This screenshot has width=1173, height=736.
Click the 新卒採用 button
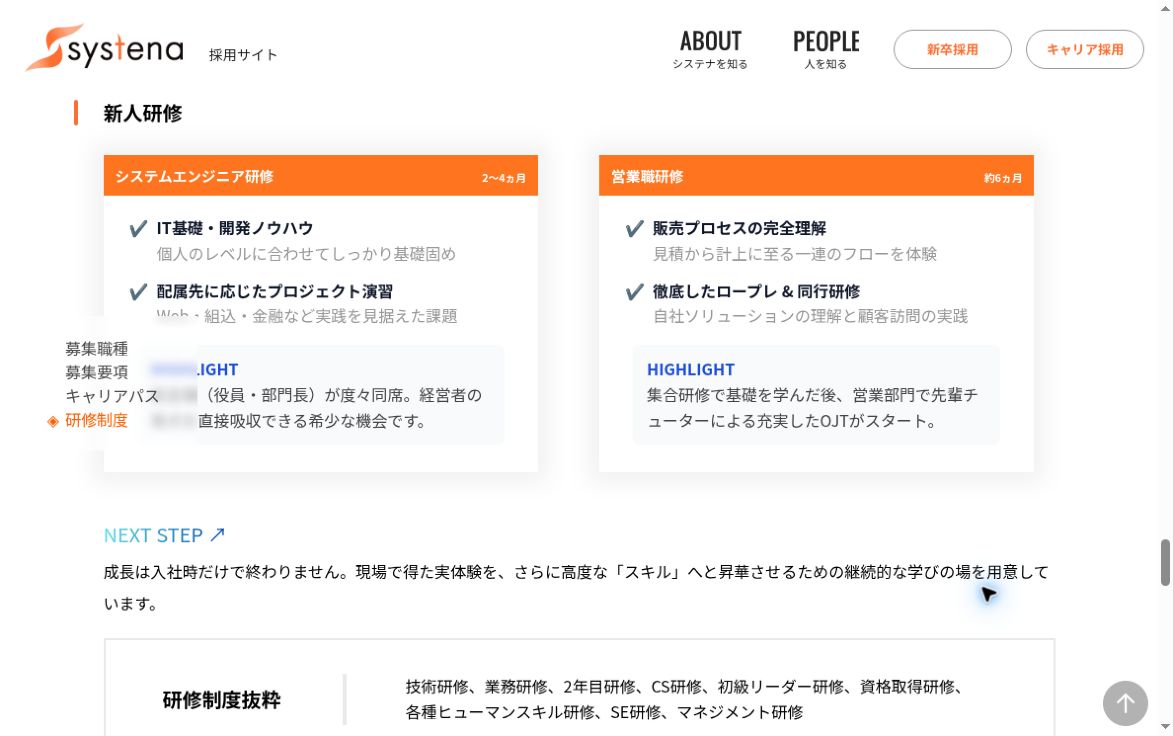click(x=952, y=49)
